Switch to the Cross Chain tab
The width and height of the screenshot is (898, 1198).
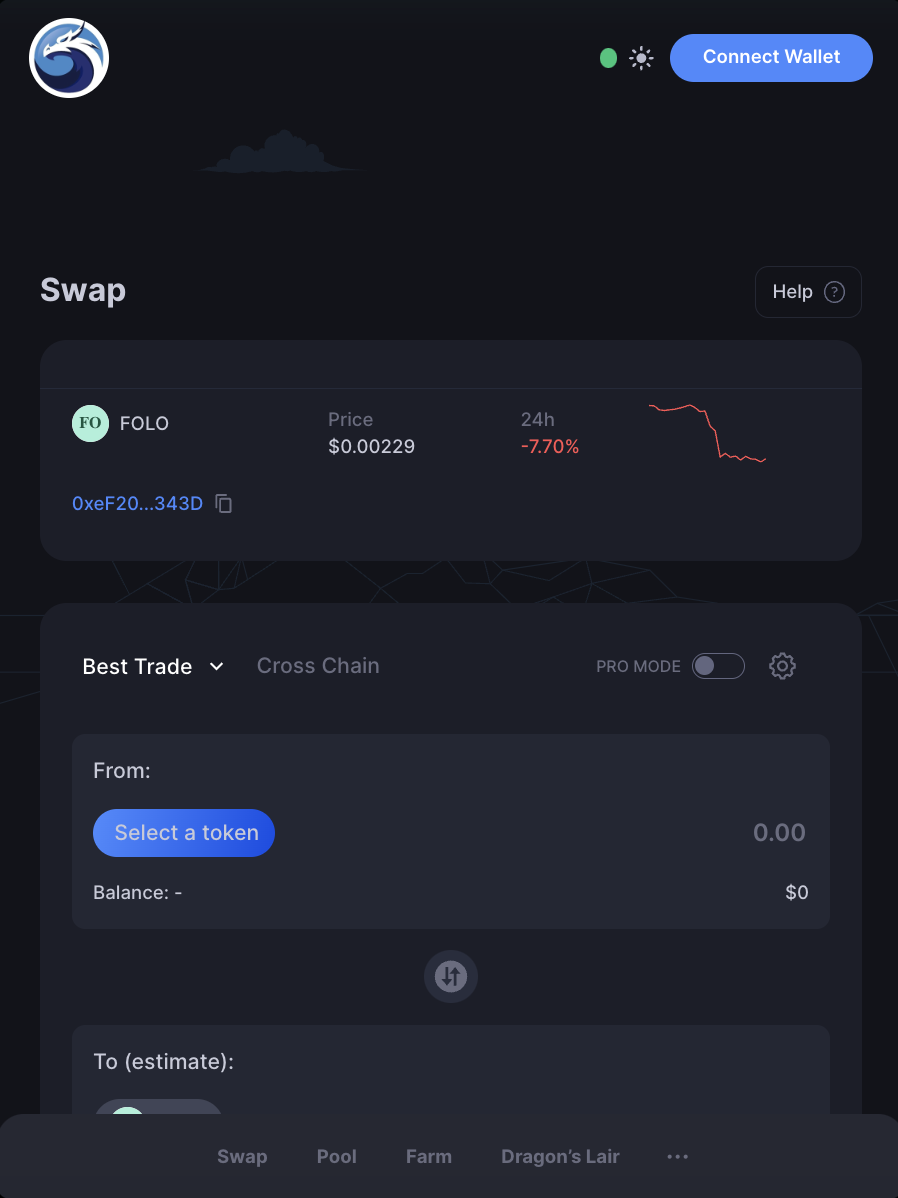pyautogui.click(x=318, y=665)
